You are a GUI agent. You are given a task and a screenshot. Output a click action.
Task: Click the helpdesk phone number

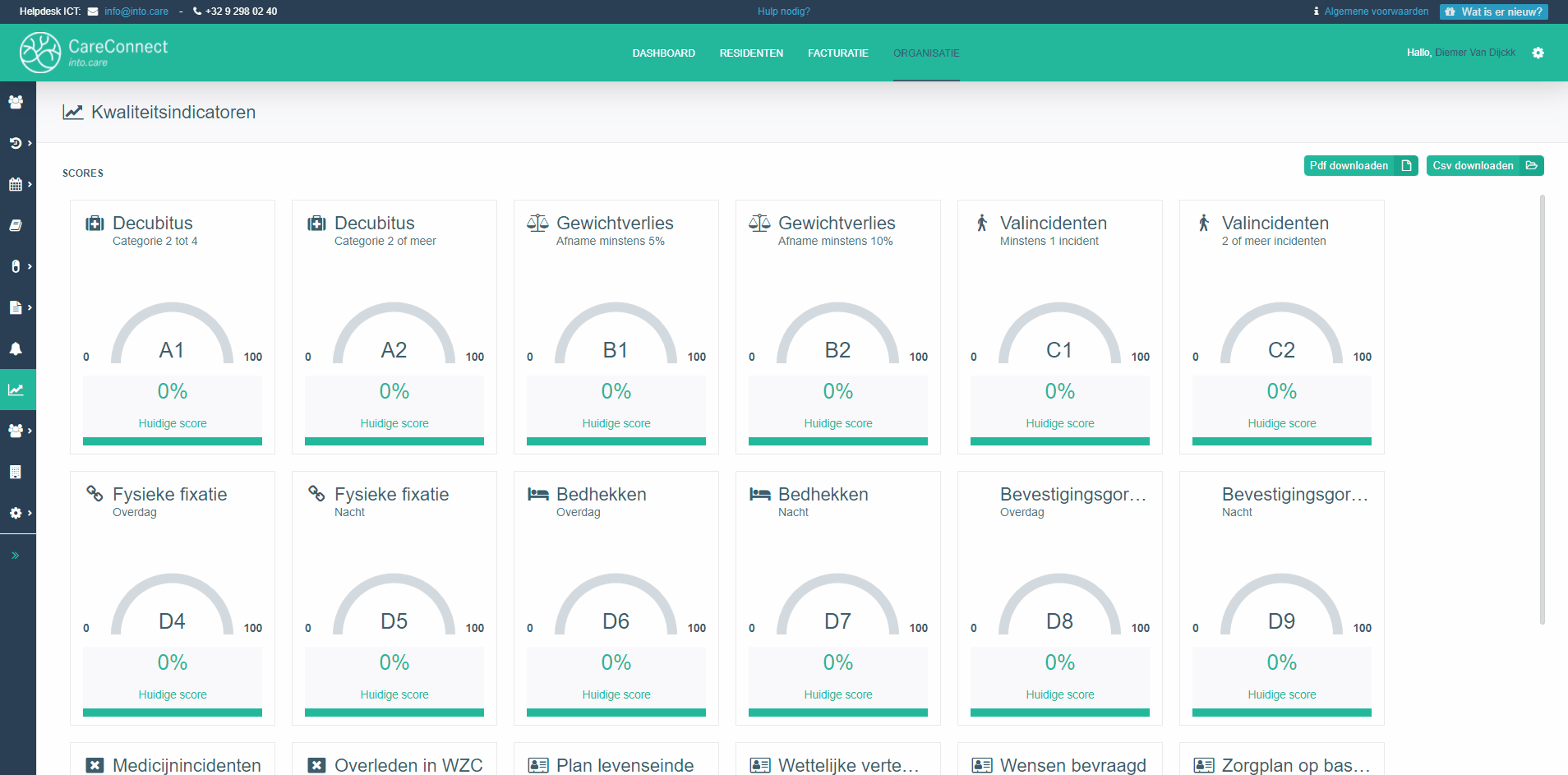[x=241, y=12]
